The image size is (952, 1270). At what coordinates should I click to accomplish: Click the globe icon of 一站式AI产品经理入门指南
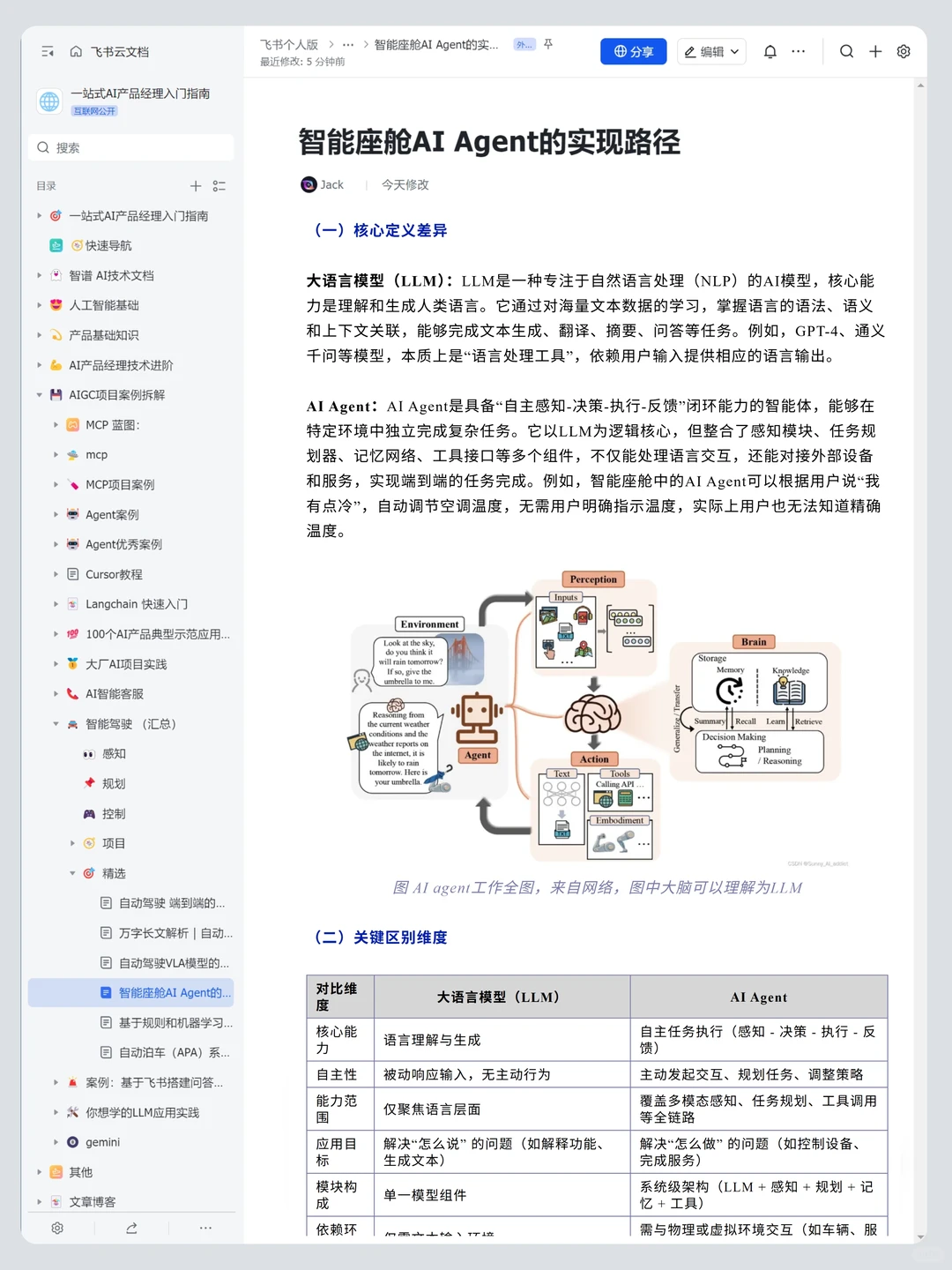[x=48, y=101]
